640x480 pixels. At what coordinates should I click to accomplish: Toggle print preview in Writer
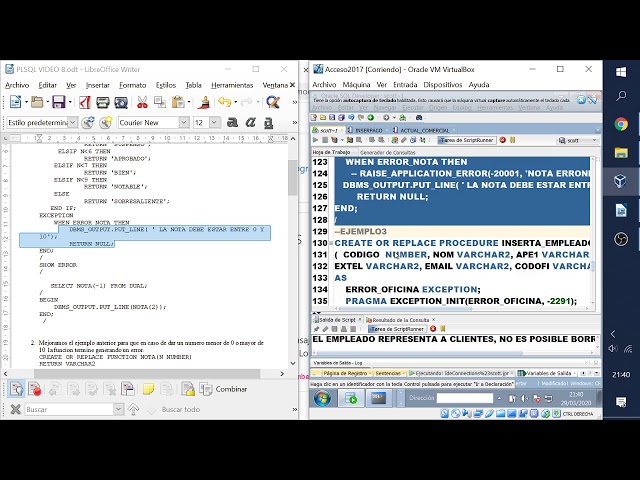click(121, 102)
